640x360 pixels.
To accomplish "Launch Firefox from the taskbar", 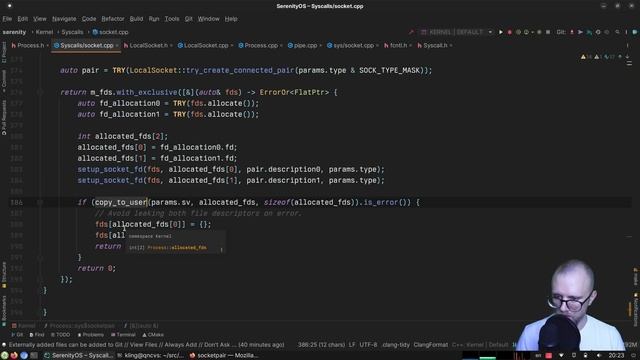I will point(14,356).
